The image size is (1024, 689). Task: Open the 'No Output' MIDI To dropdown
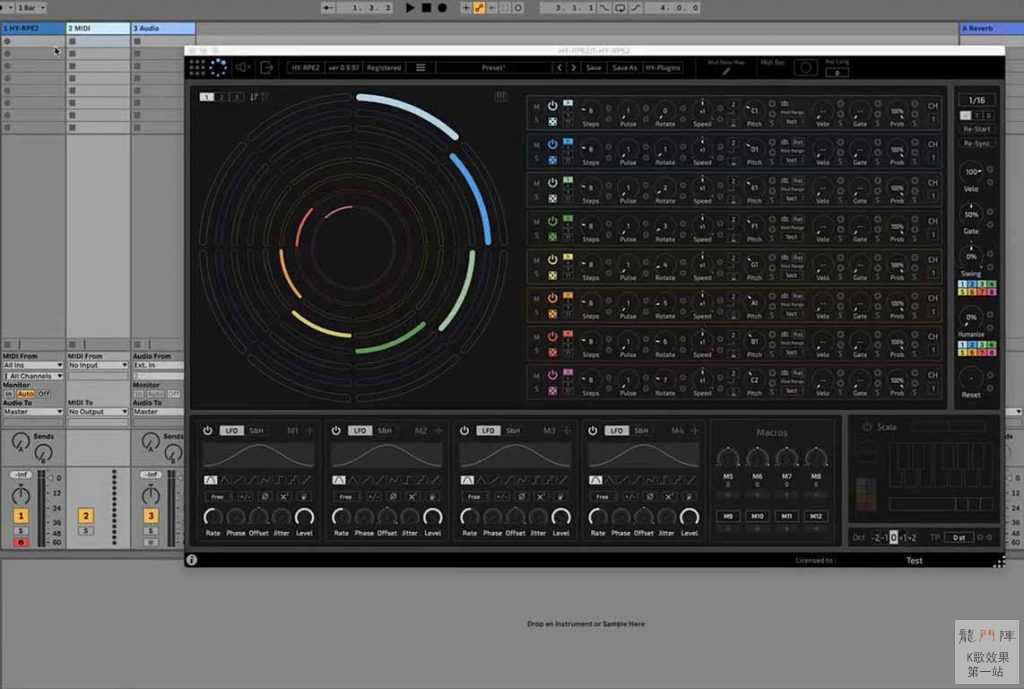[98, 411]
